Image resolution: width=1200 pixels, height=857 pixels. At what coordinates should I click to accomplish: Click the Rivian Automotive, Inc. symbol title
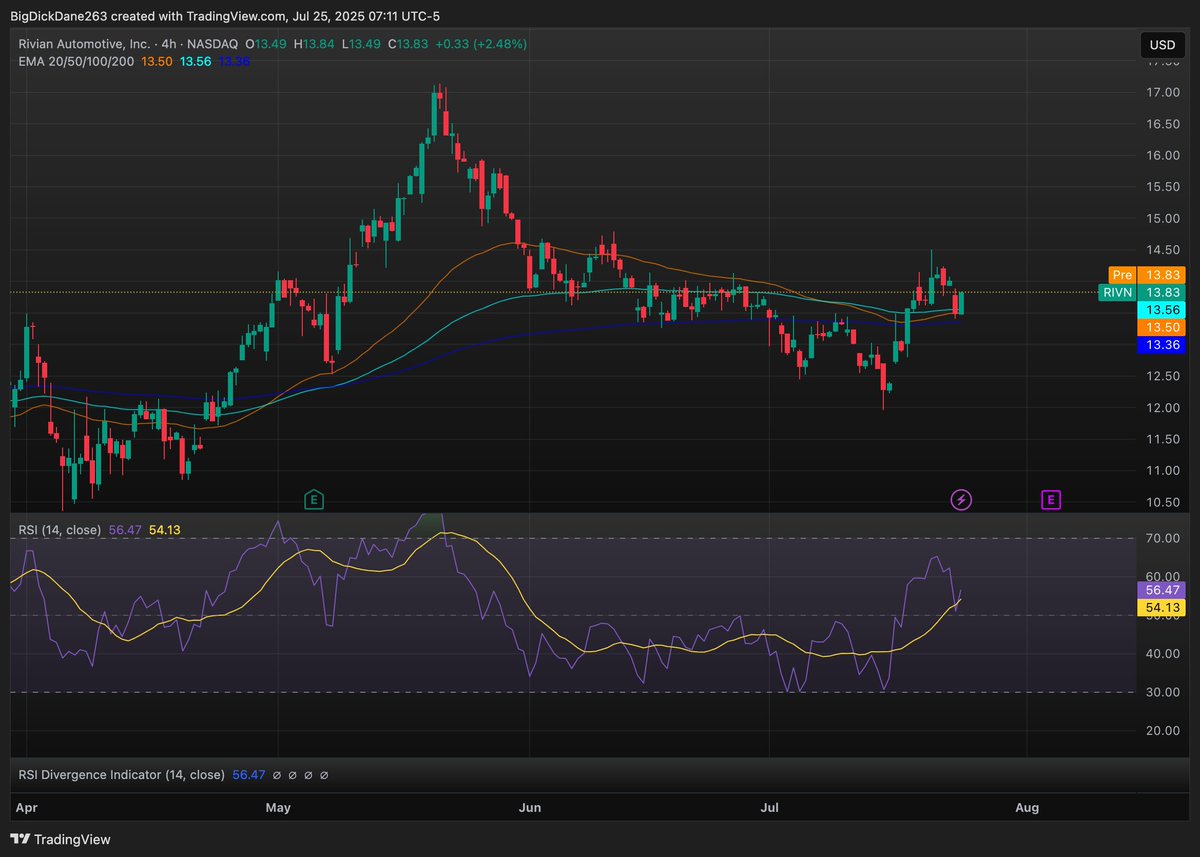click(85, 44)
